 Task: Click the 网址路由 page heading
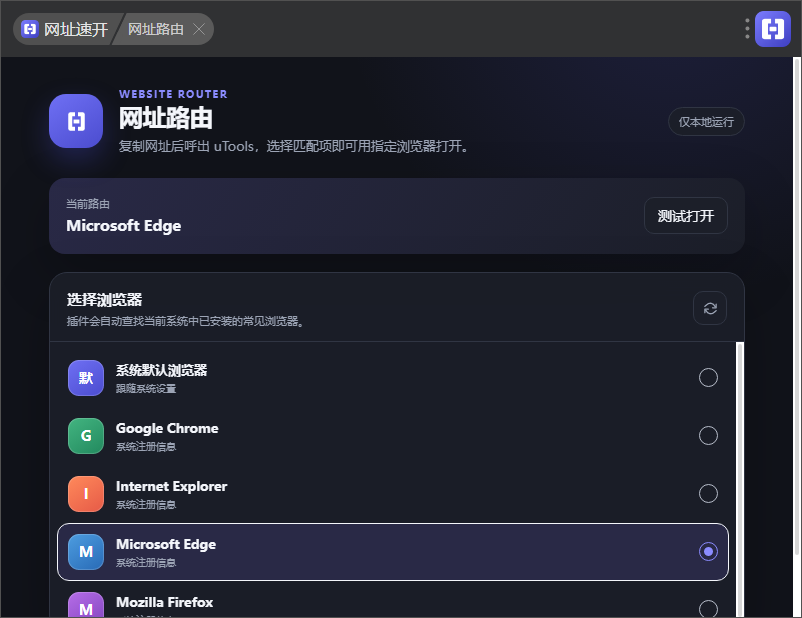point(166,118)
